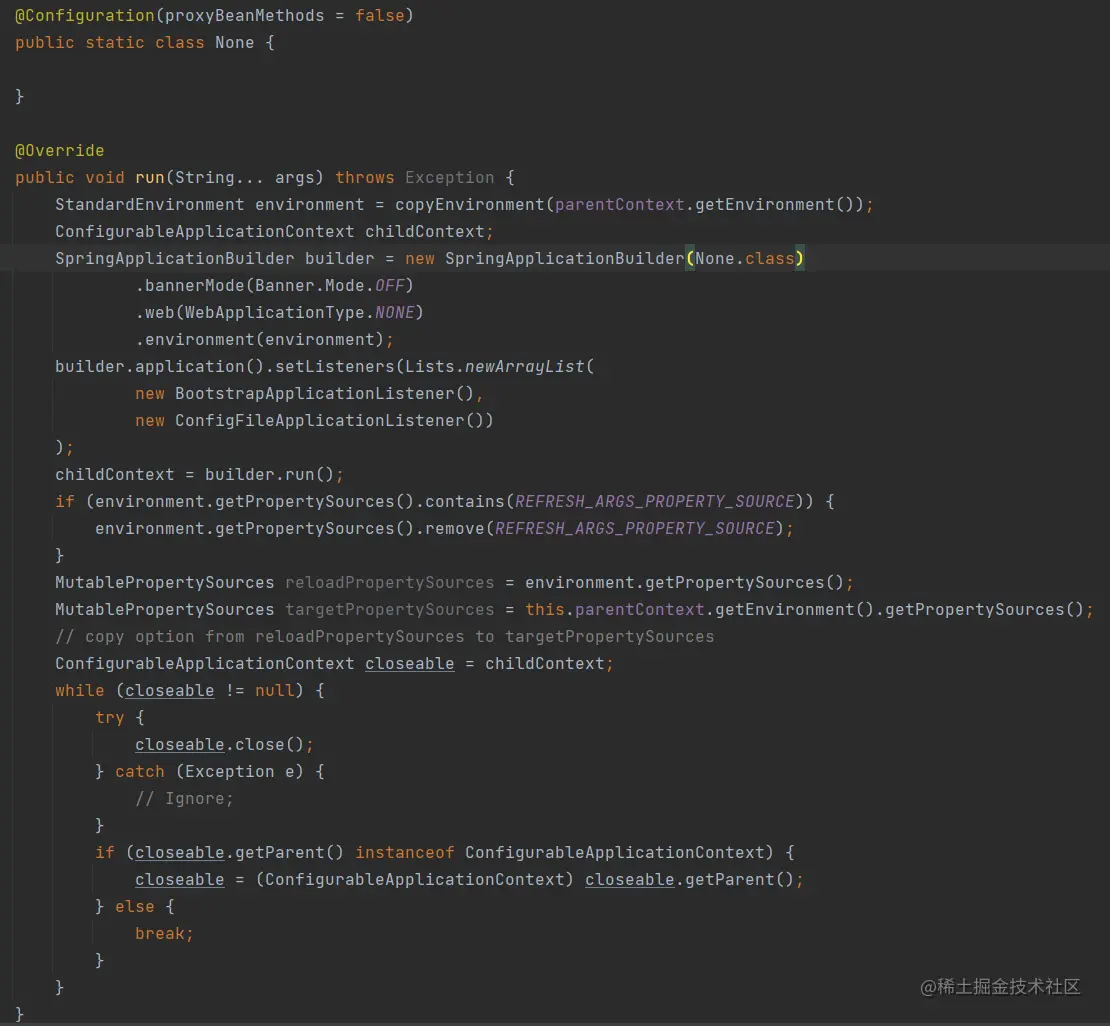Click 'BootstrapApplicationListener' constructor
The width and height of the screenshot is (1110, 1026).
pyautogui.click(x=314, y=394)
